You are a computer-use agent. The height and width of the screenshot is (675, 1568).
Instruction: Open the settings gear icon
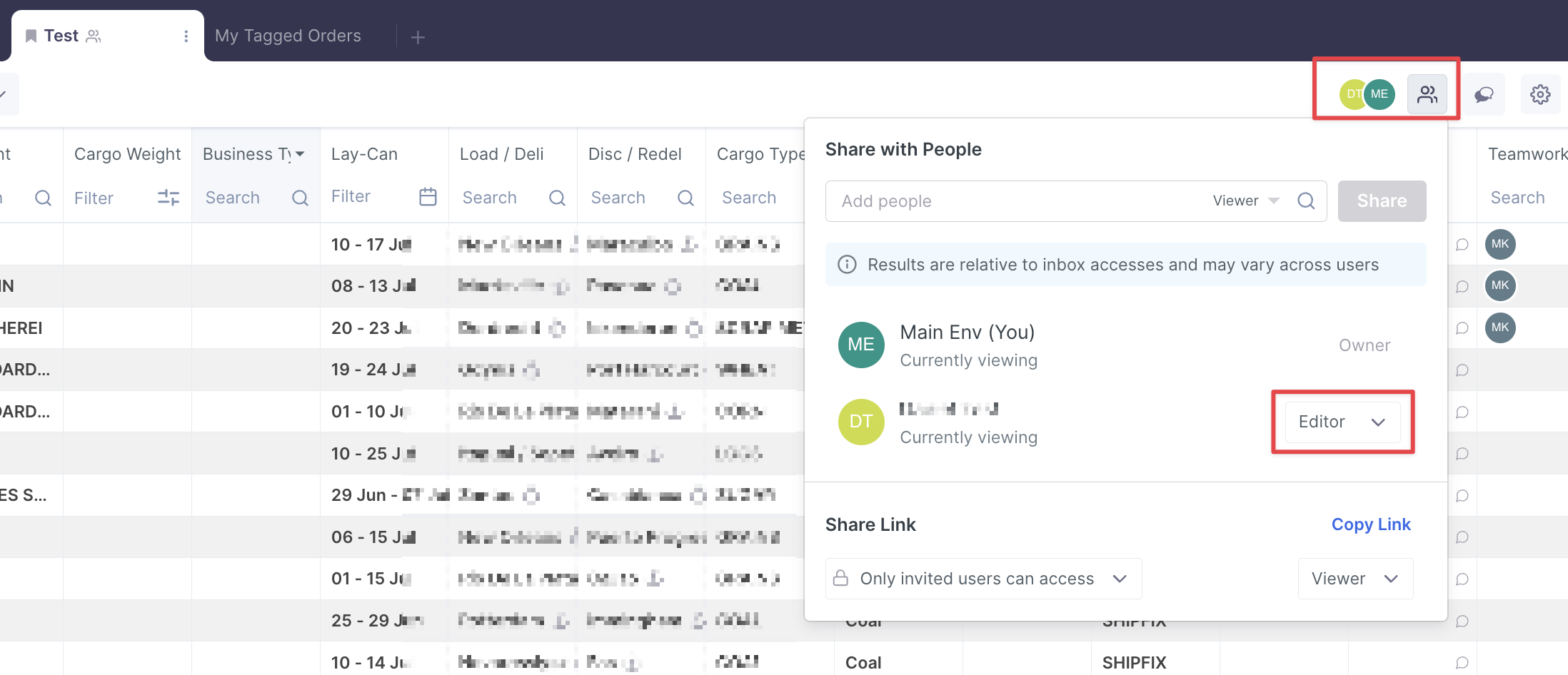pos(1540,94)
